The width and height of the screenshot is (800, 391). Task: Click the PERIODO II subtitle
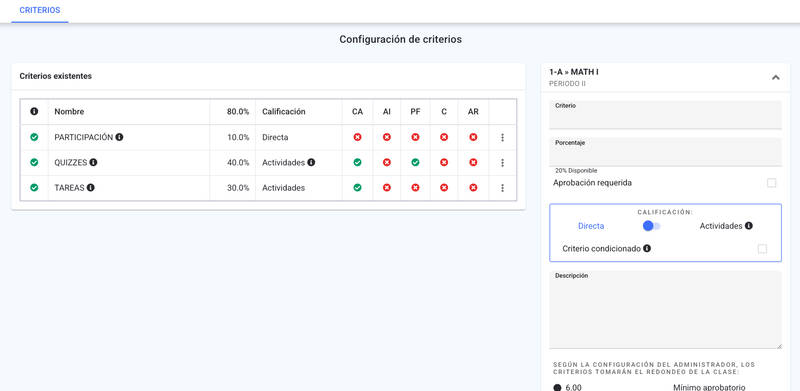pyautogui.click(x=567, y=83)
